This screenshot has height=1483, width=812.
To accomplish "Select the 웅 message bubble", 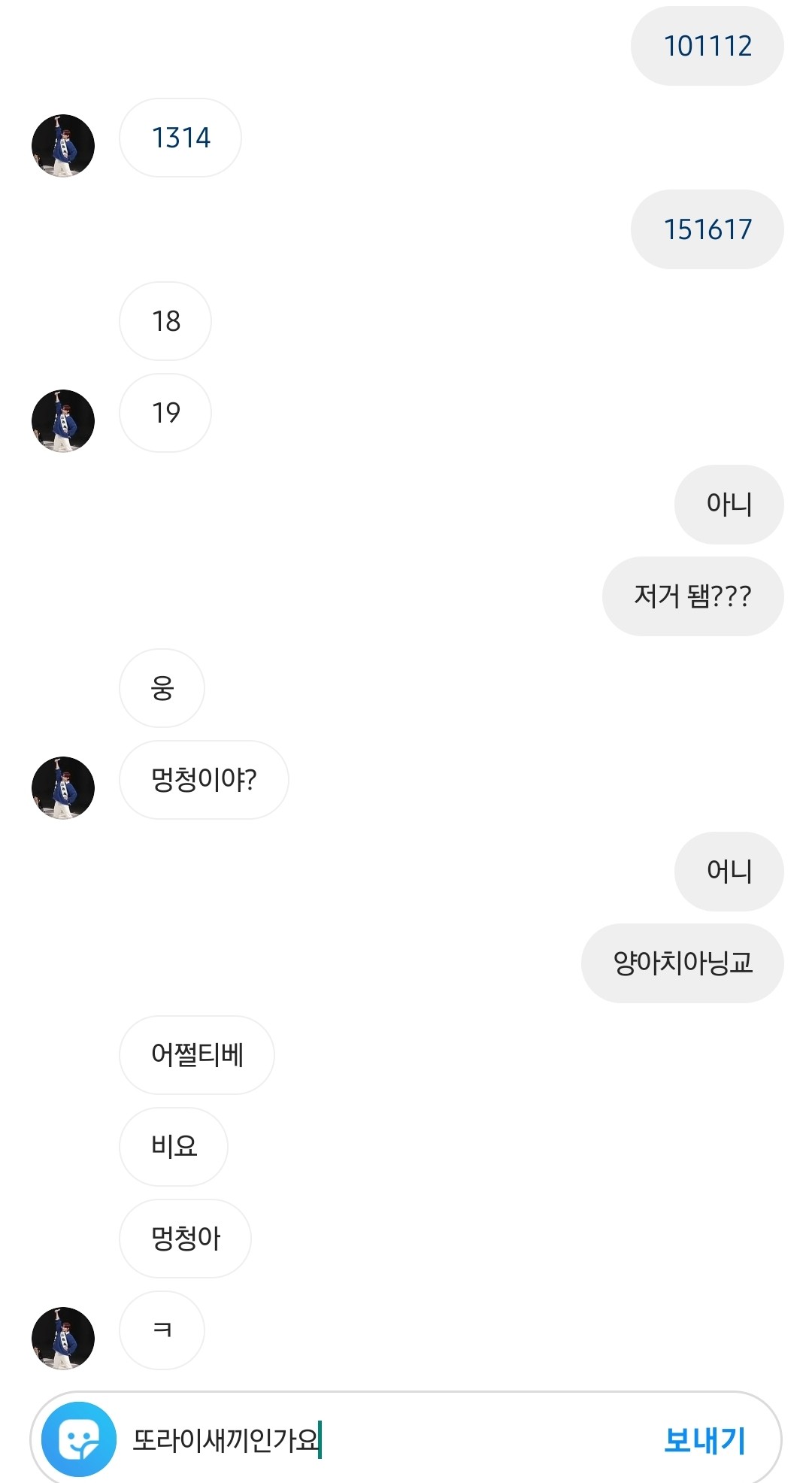I will (x=162, y=689).
